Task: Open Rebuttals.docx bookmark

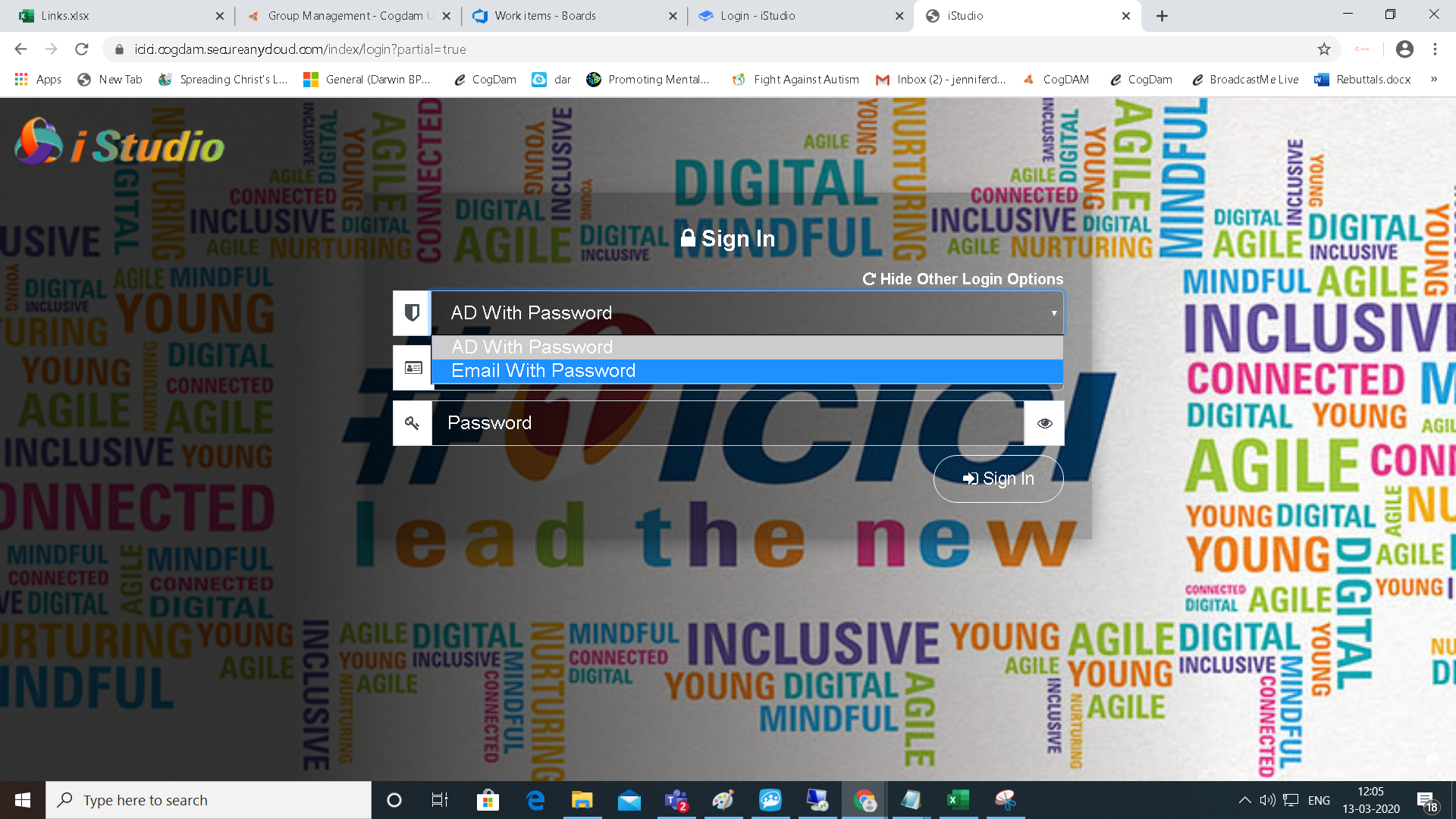Action: pyautogui.click(x=1363, y=80)
